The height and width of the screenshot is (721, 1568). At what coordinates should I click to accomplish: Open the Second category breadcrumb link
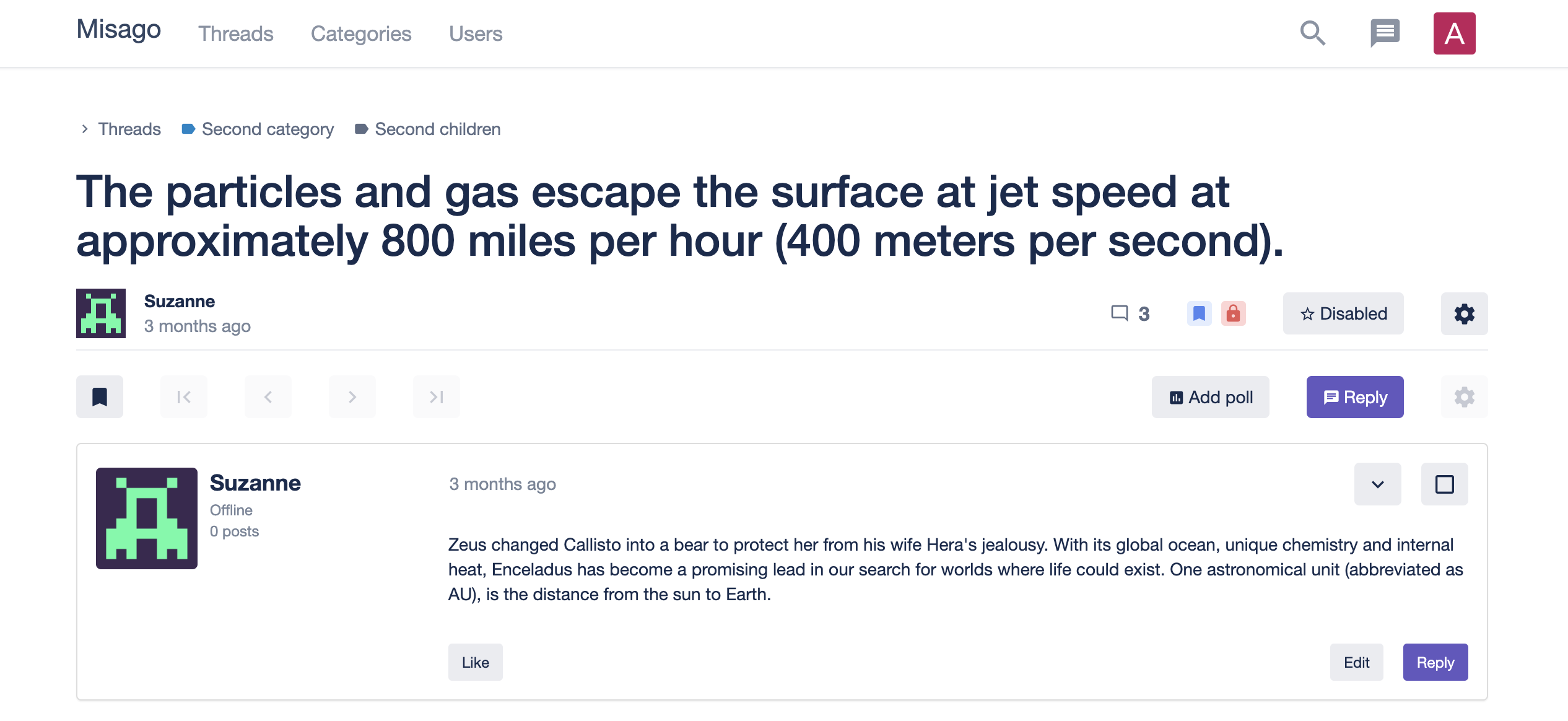coord(268,129)
